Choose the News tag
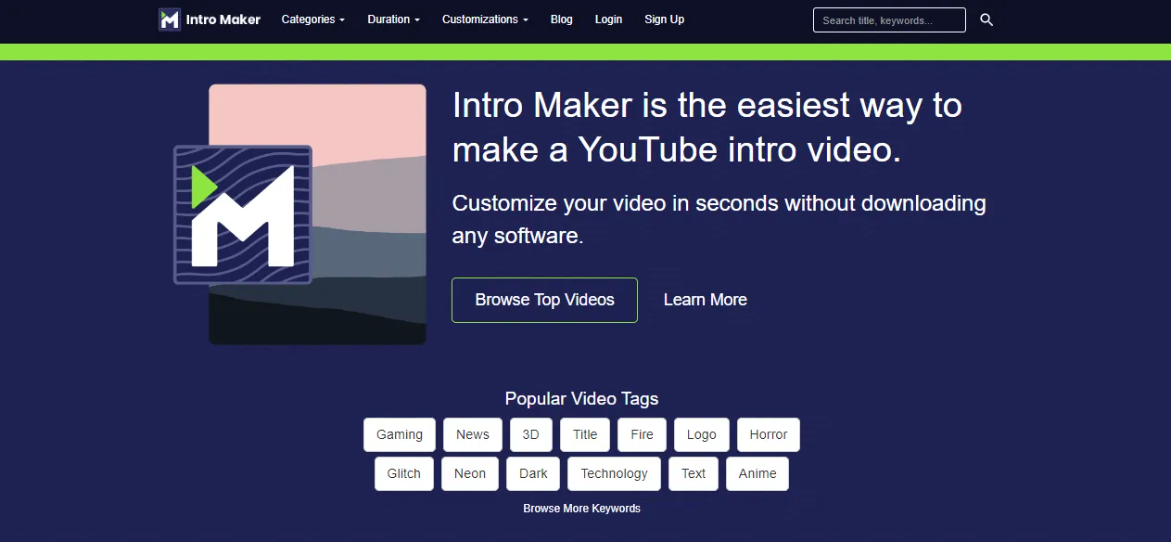The height and width of the screenshot is (543, 1172). click(x=472, y=435)
